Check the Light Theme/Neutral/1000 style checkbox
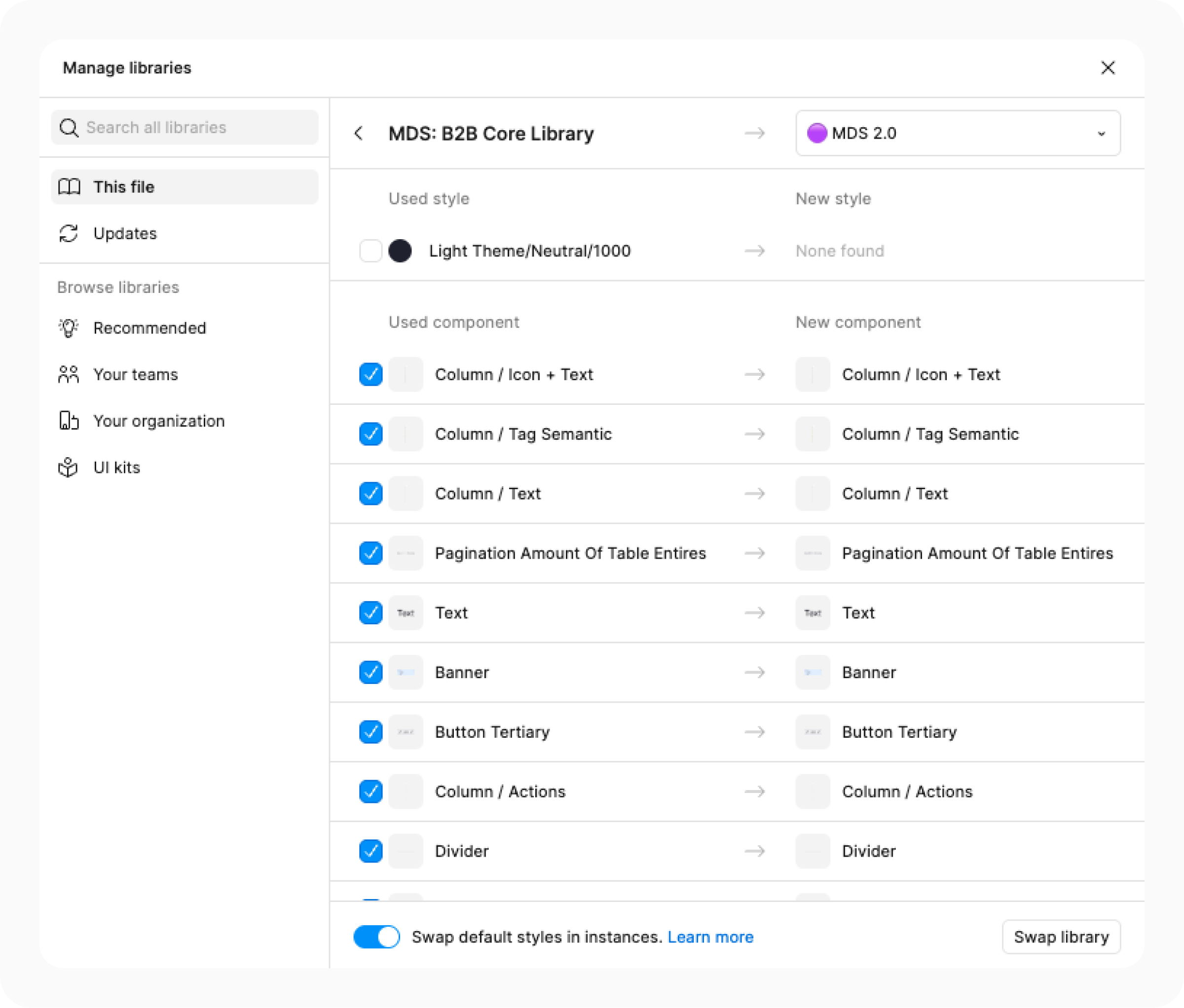1184x1008 pixels. click(x=371, y=251)
